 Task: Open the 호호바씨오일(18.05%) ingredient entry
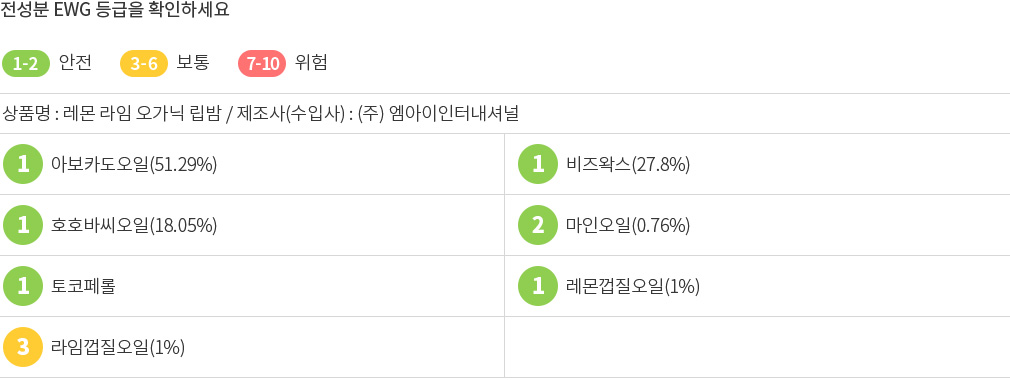(134, 225)
